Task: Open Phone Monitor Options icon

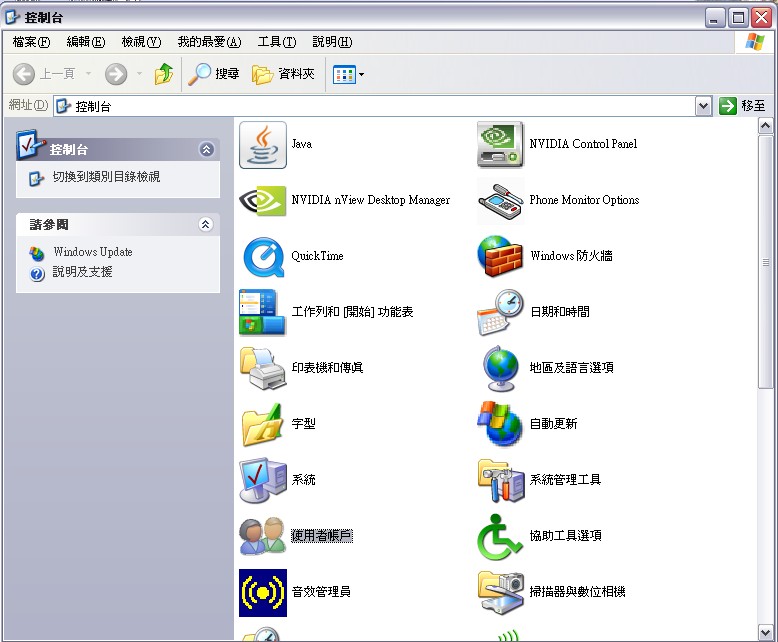Action: coord(500,200)
